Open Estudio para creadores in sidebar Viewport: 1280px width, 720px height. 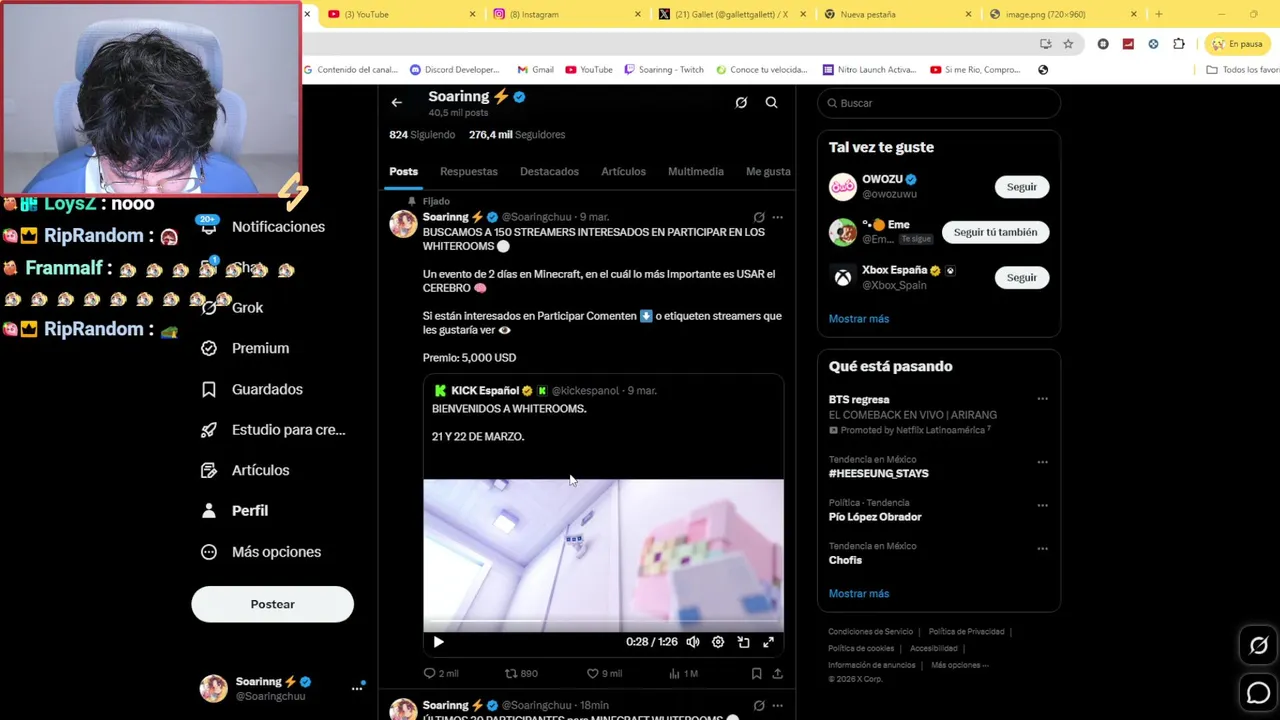274,430
